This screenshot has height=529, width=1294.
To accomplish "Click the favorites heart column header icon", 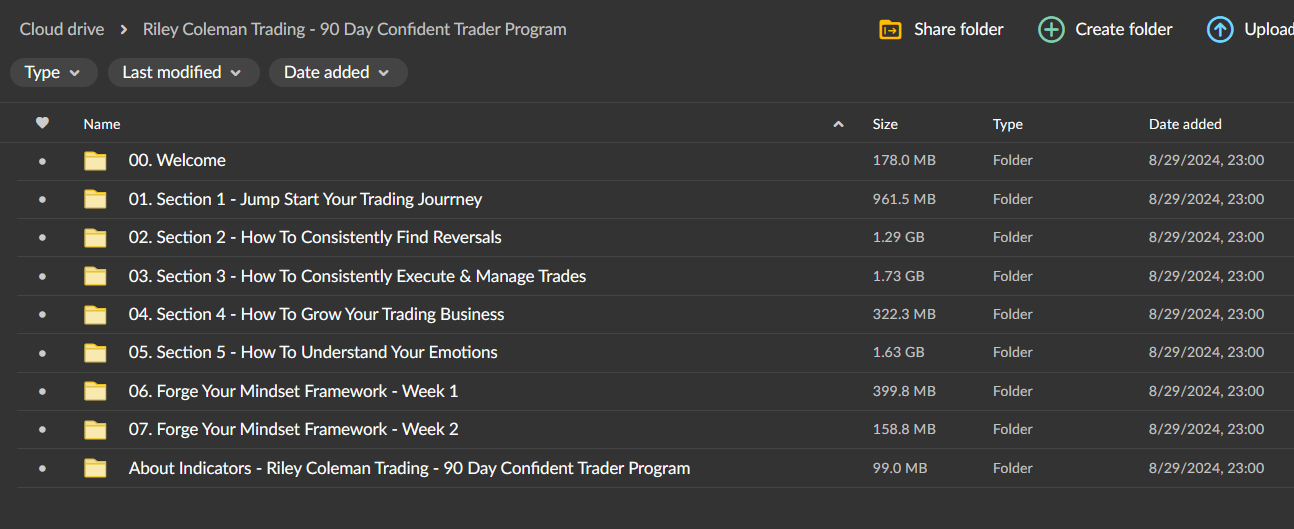I will 42,124.
